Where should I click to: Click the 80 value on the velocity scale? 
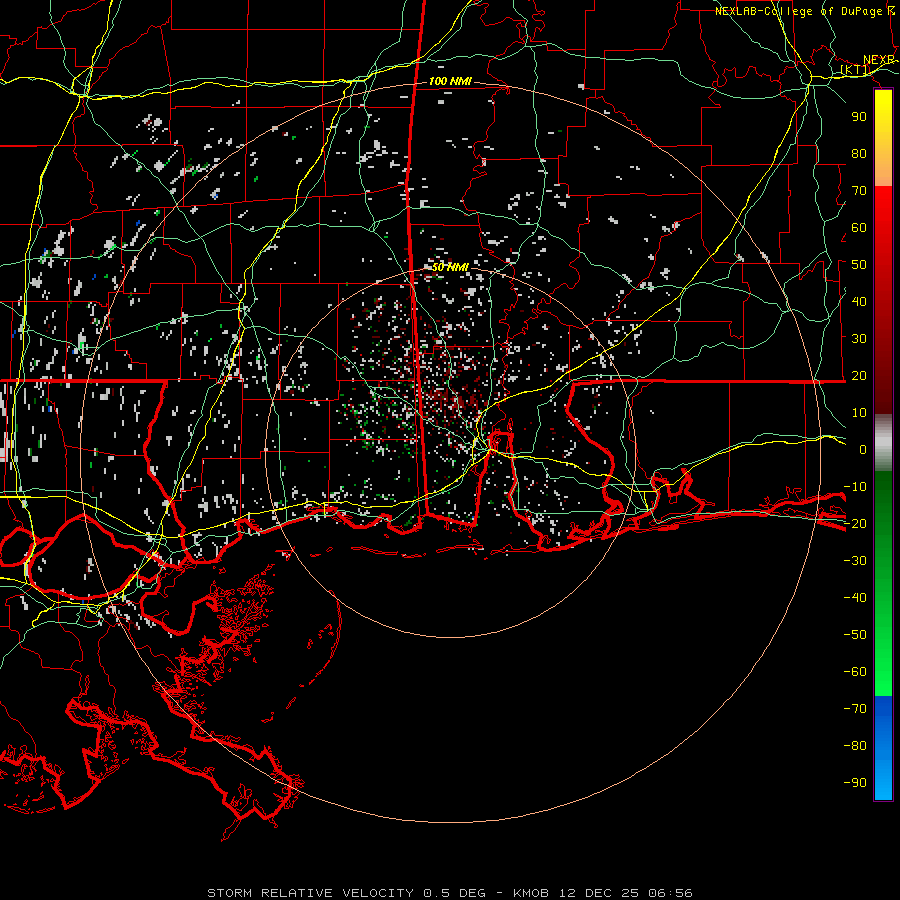click(x=859, y=153)
